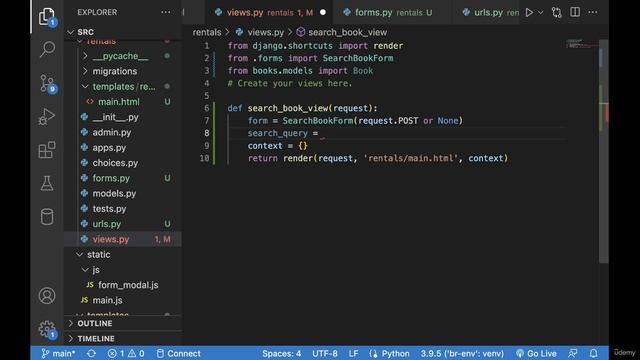Expand the OUTLINE section
Image resolution: width=640 pixels, height=360 pixels.
pyautogui.click(x=122, y=323)
